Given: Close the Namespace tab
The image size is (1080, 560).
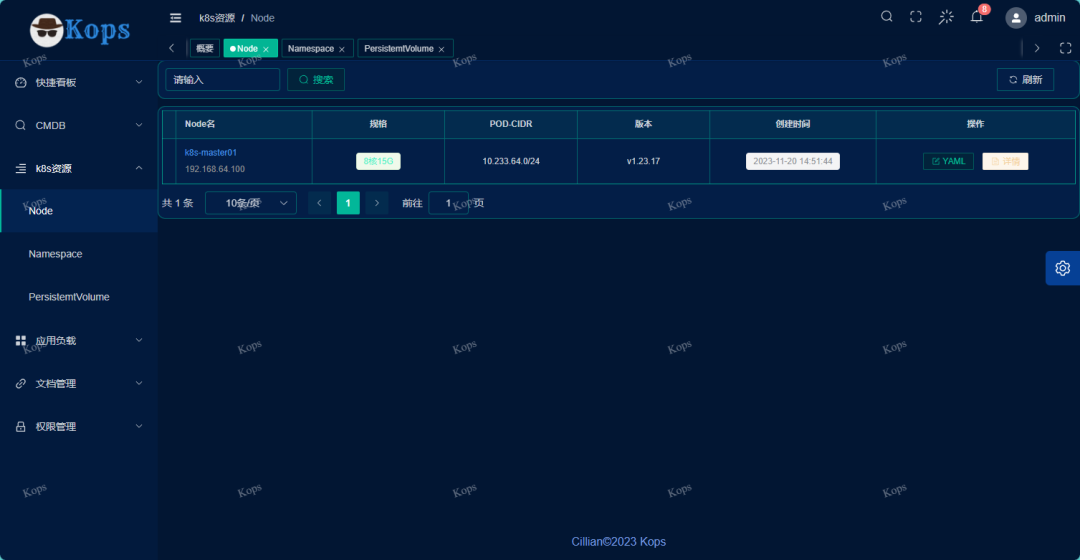Looking at the screenshot, I should tap(342, 50).
